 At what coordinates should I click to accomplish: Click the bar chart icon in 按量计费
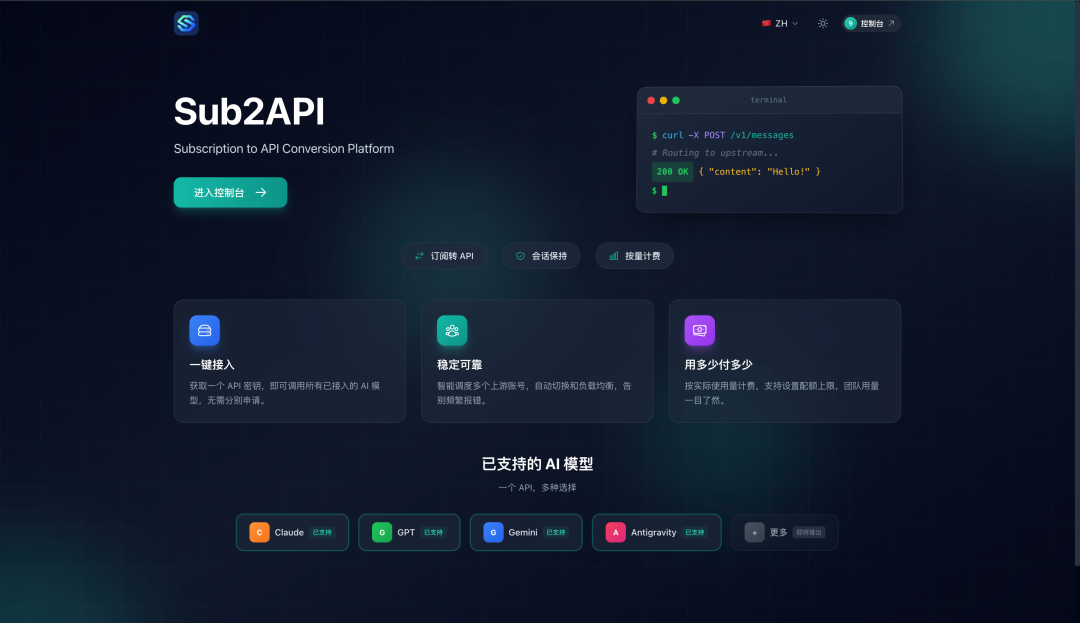pyautogui.click(x=614, y=256)
